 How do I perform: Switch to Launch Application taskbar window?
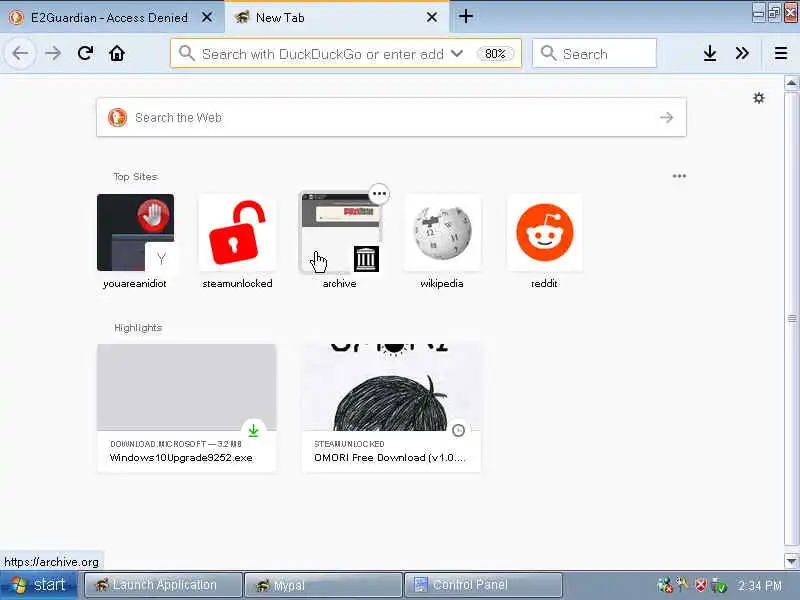point(163,585)
